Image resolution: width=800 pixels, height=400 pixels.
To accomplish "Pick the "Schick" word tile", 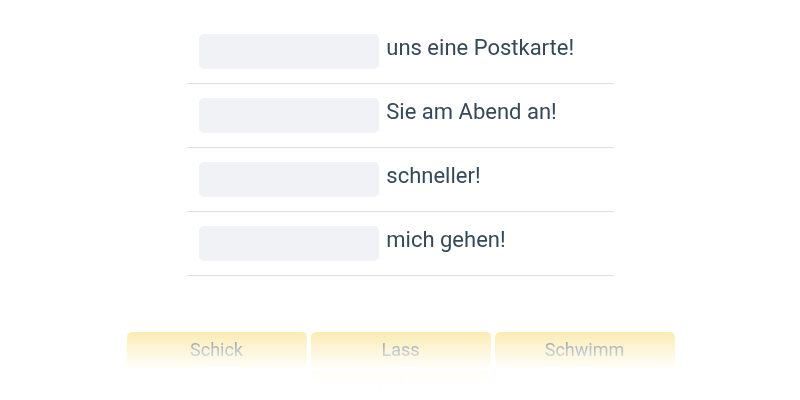I will coord(217,350).
